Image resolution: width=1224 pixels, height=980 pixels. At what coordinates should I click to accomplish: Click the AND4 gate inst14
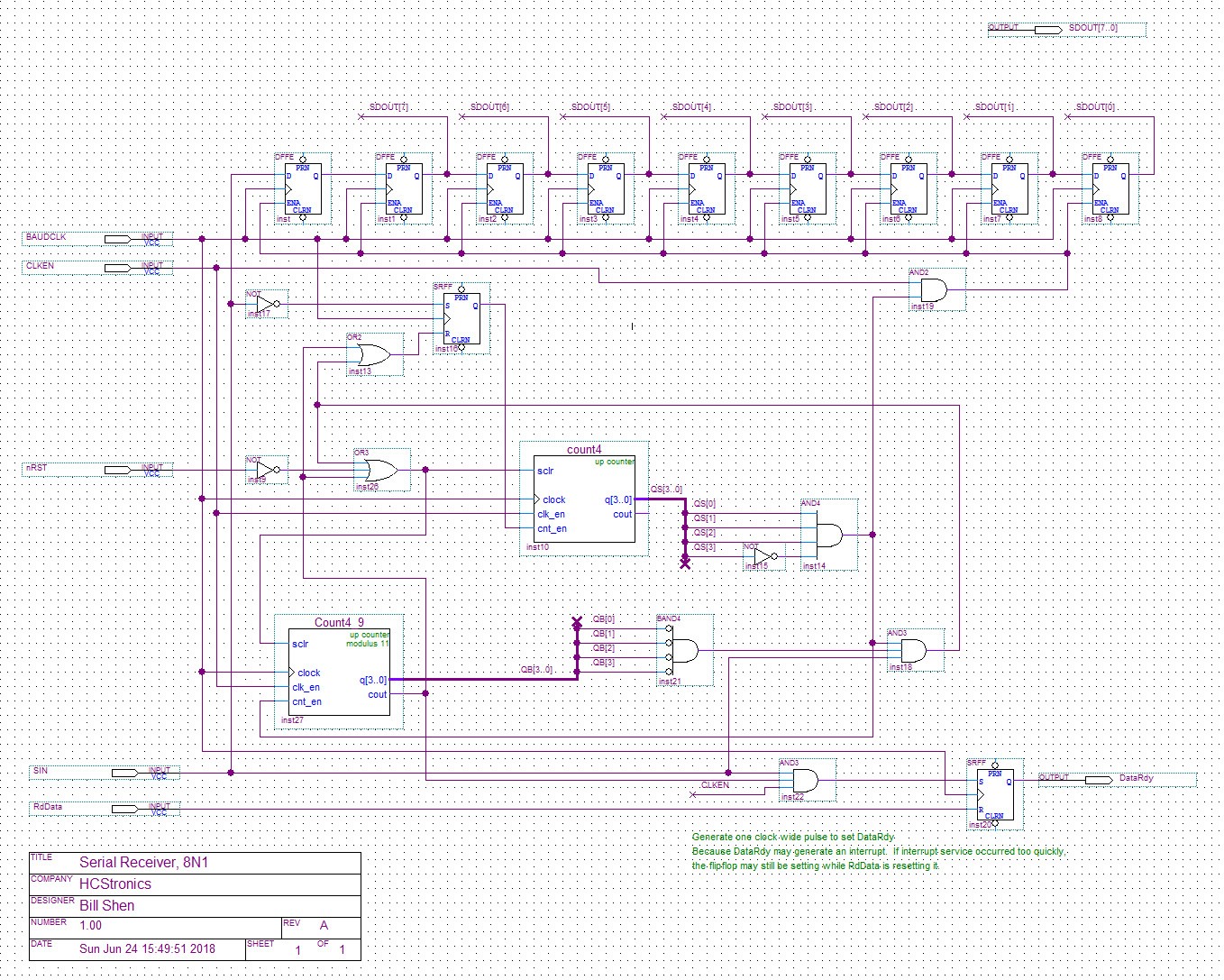click(x=827, y=536)
